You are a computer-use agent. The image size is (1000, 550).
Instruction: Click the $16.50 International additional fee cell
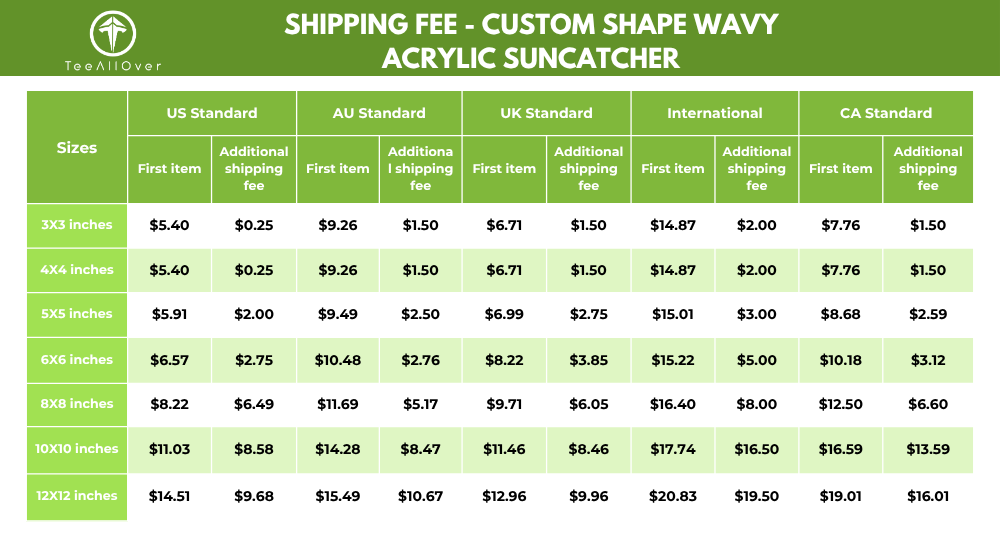(x=757, y=450)
